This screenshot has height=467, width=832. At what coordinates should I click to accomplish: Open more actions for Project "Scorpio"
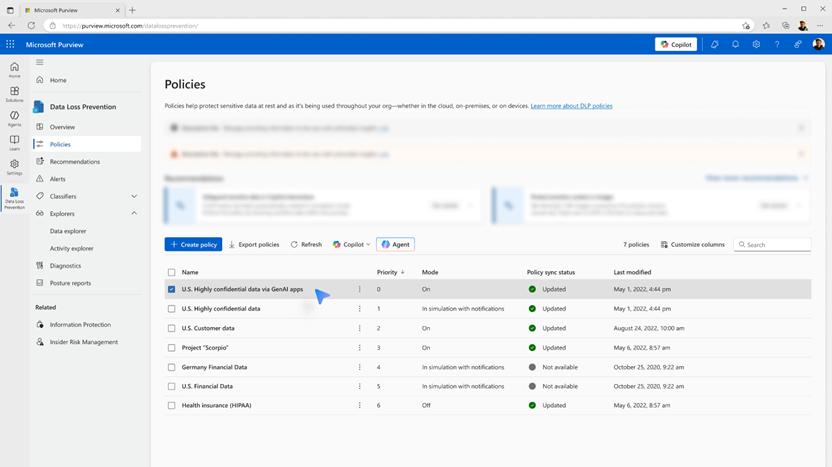359,348
